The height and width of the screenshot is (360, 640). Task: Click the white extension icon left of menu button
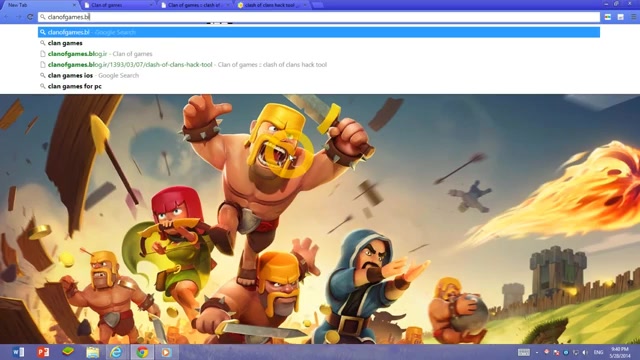click(620, 17)
